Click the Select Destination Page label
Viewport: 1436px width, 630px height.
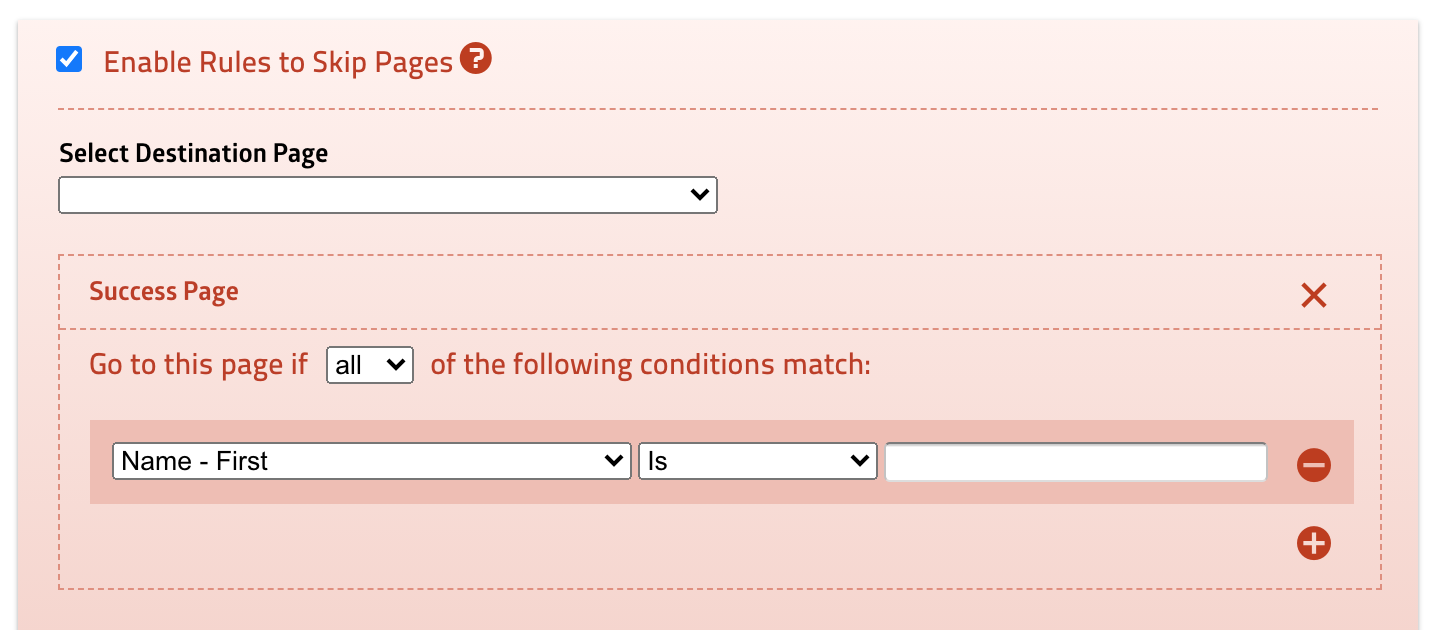pos(193,153)
